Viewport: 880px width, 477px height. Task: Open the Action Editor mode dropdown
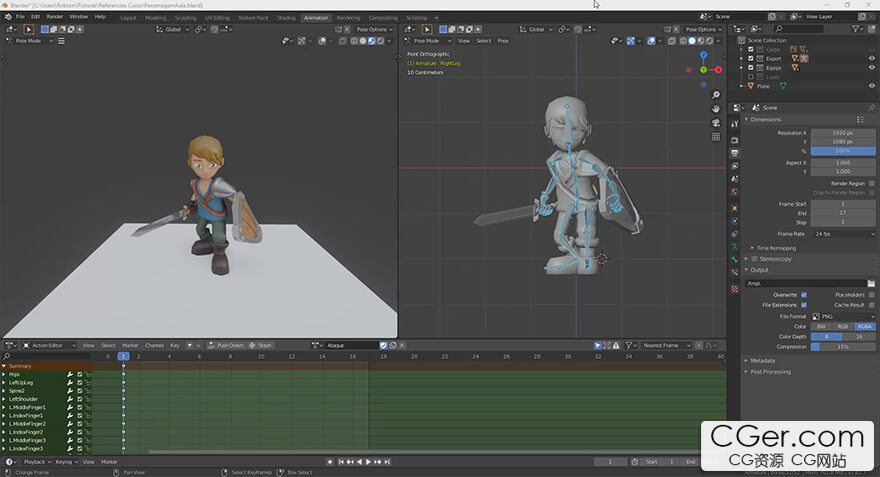pyautogui.click(x=49, y=345)
